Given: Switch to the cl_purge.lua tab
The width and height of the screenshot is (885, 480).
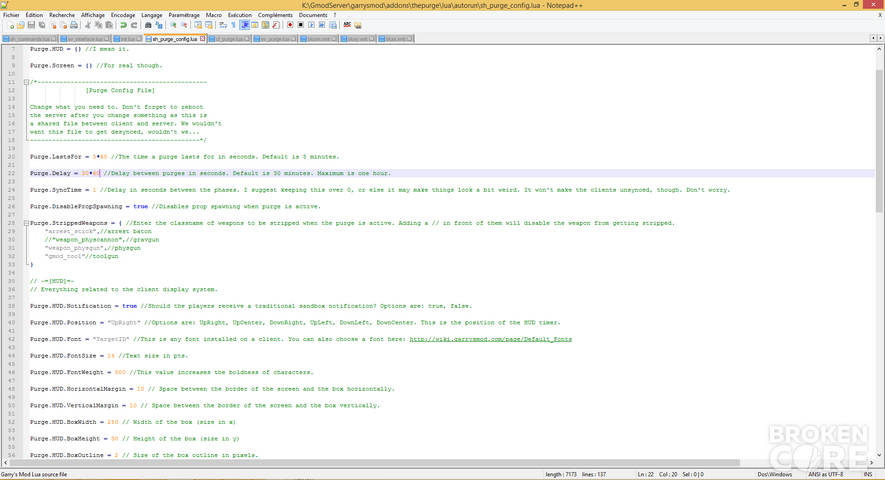Looking at the screenshot, I should [x=229, y=39].
